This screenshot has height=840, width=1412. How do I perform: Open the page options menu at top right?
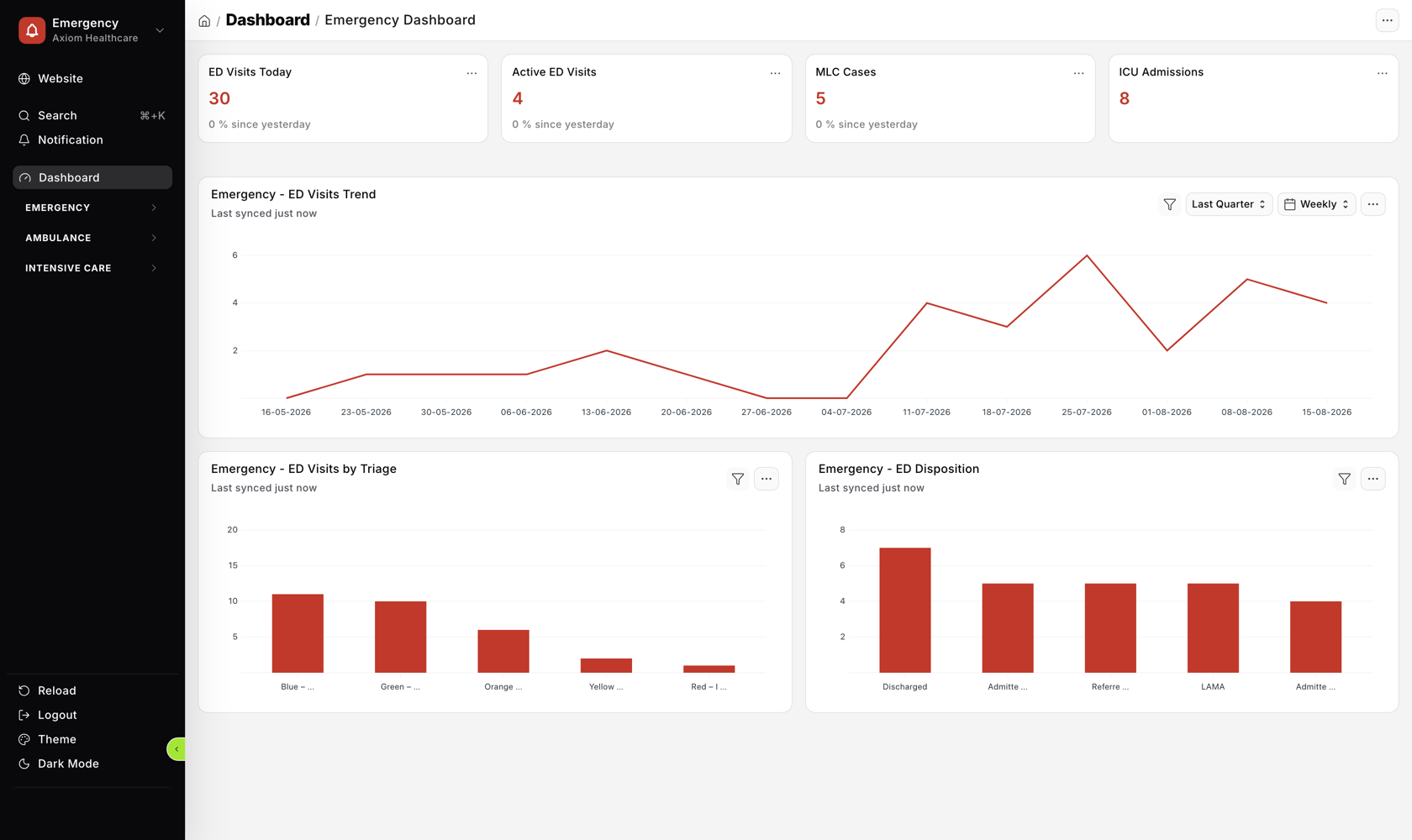pyautogui.click(x=1387, y=20)
